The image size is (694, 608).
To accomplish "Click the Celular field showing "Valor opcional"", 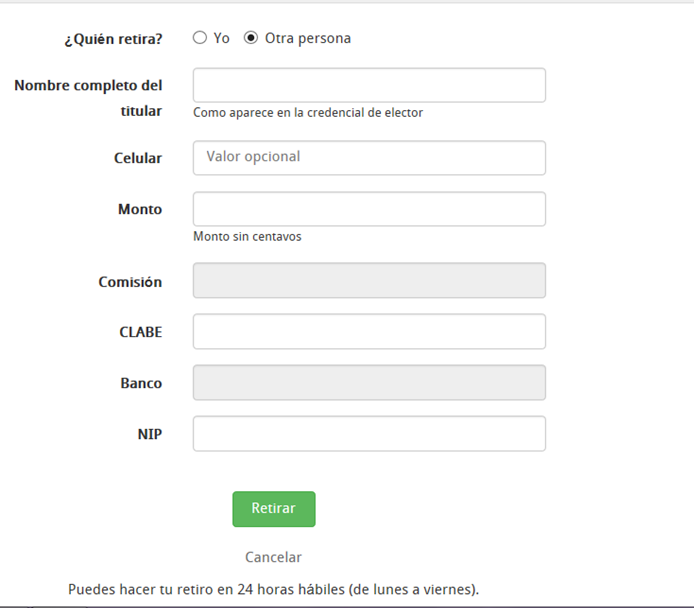I will click(x=369, y=158).
